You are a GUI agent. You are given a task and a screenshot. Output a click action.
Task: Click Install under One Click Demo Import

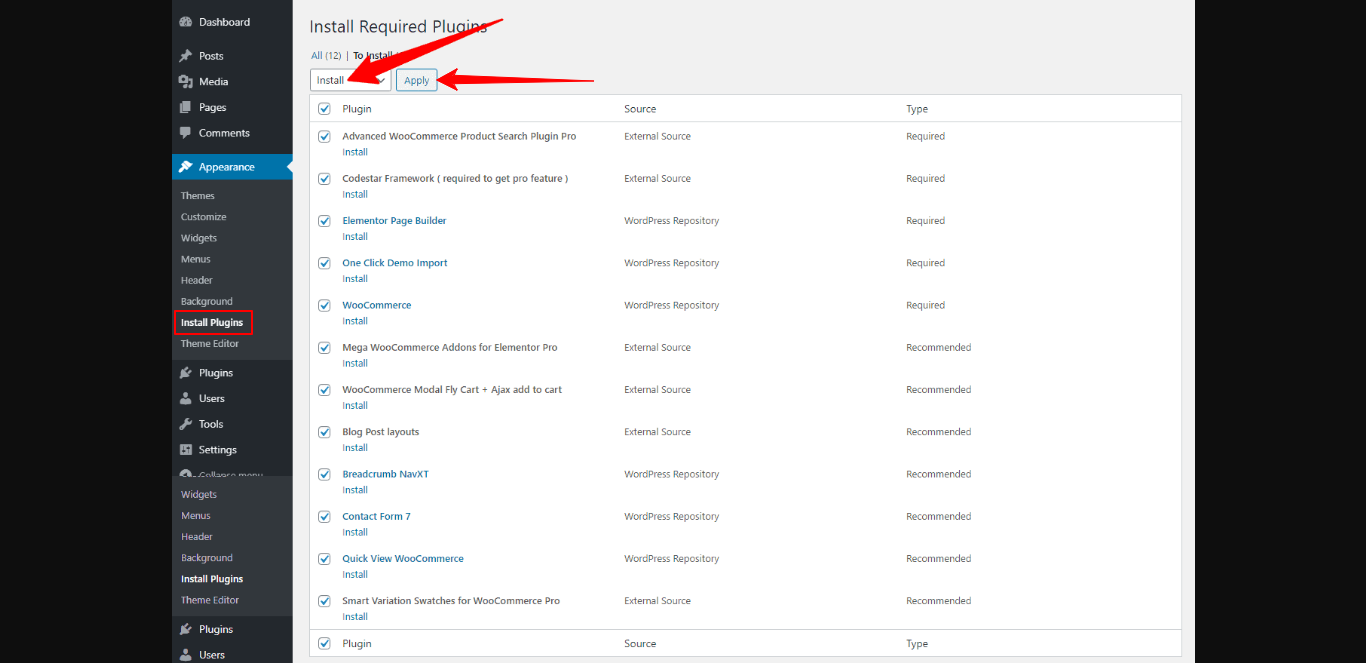[355, 279]
